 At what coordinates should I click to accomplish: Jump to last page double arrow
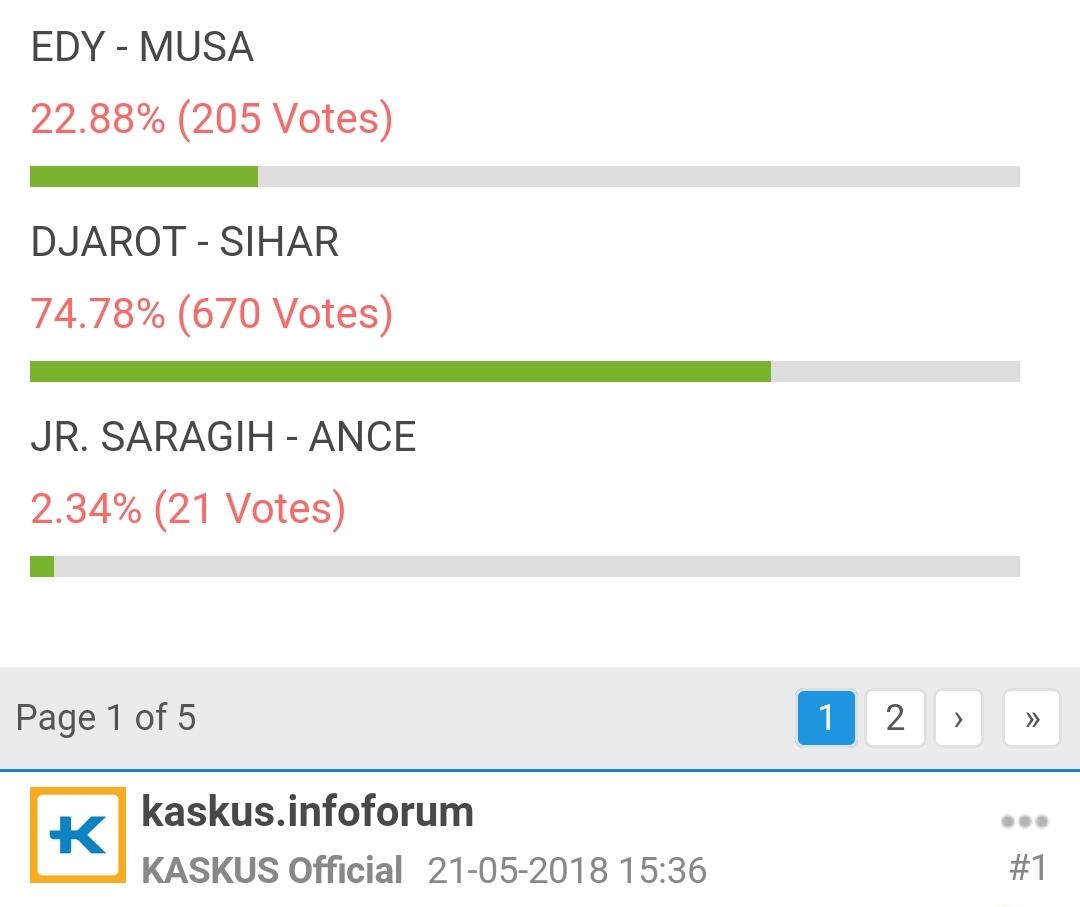(1032, 718)
